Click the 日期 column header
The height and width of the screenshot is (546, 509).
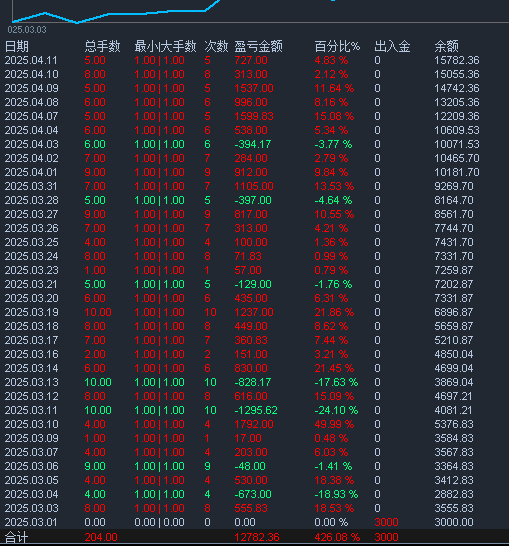[16, 46]
